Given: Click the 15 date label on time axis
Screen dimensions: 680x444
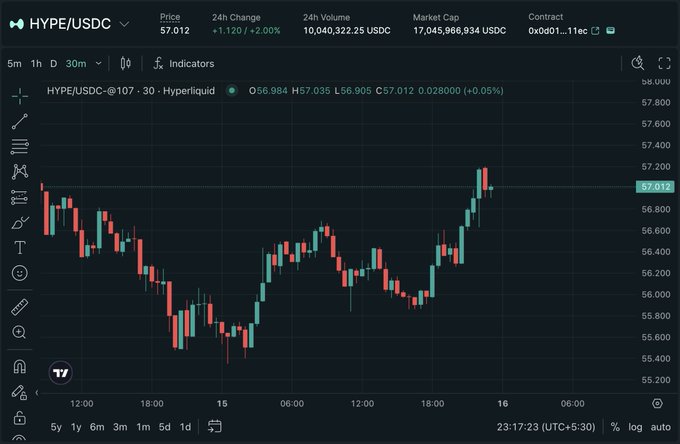Looking at the screenshot, I should [x=222, y=404].
